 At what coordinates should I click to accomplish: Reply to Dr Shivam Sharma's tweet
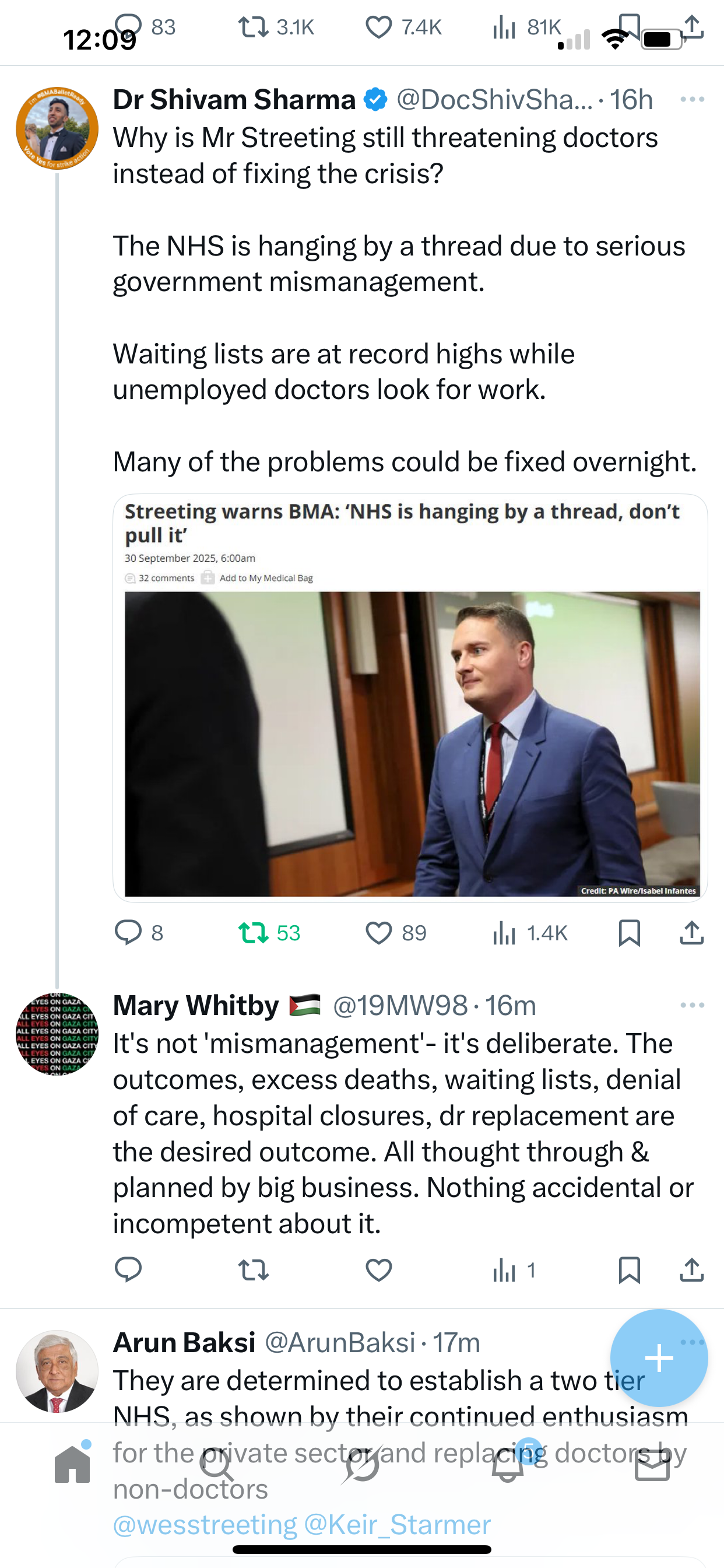(x=128, y=933)
